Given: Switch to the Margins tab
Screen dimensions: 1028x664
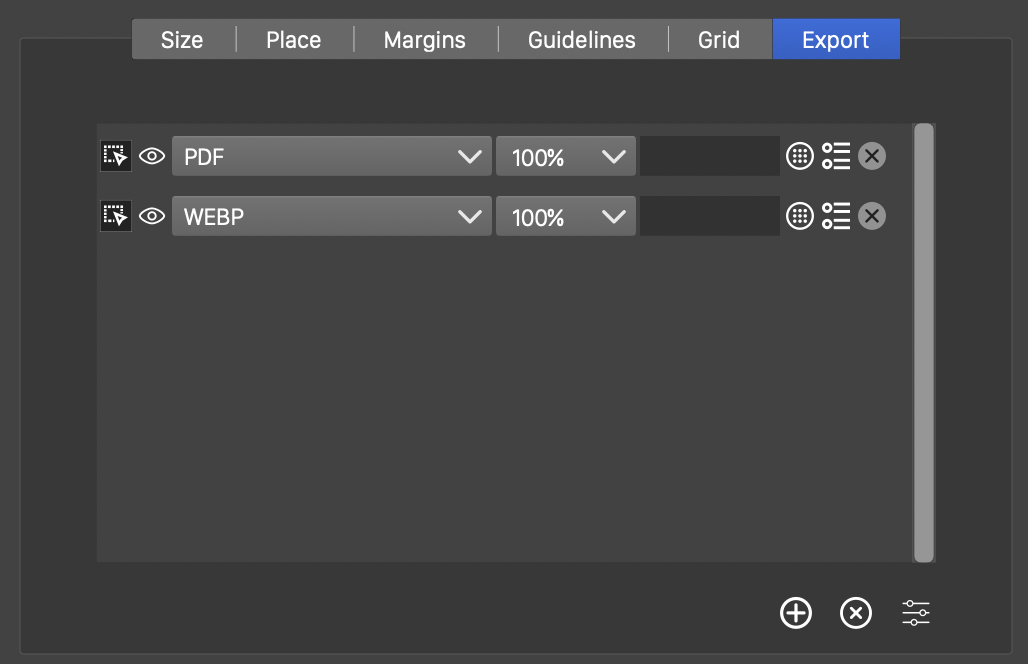Looking at the screenshot, I should coord(425,40).
